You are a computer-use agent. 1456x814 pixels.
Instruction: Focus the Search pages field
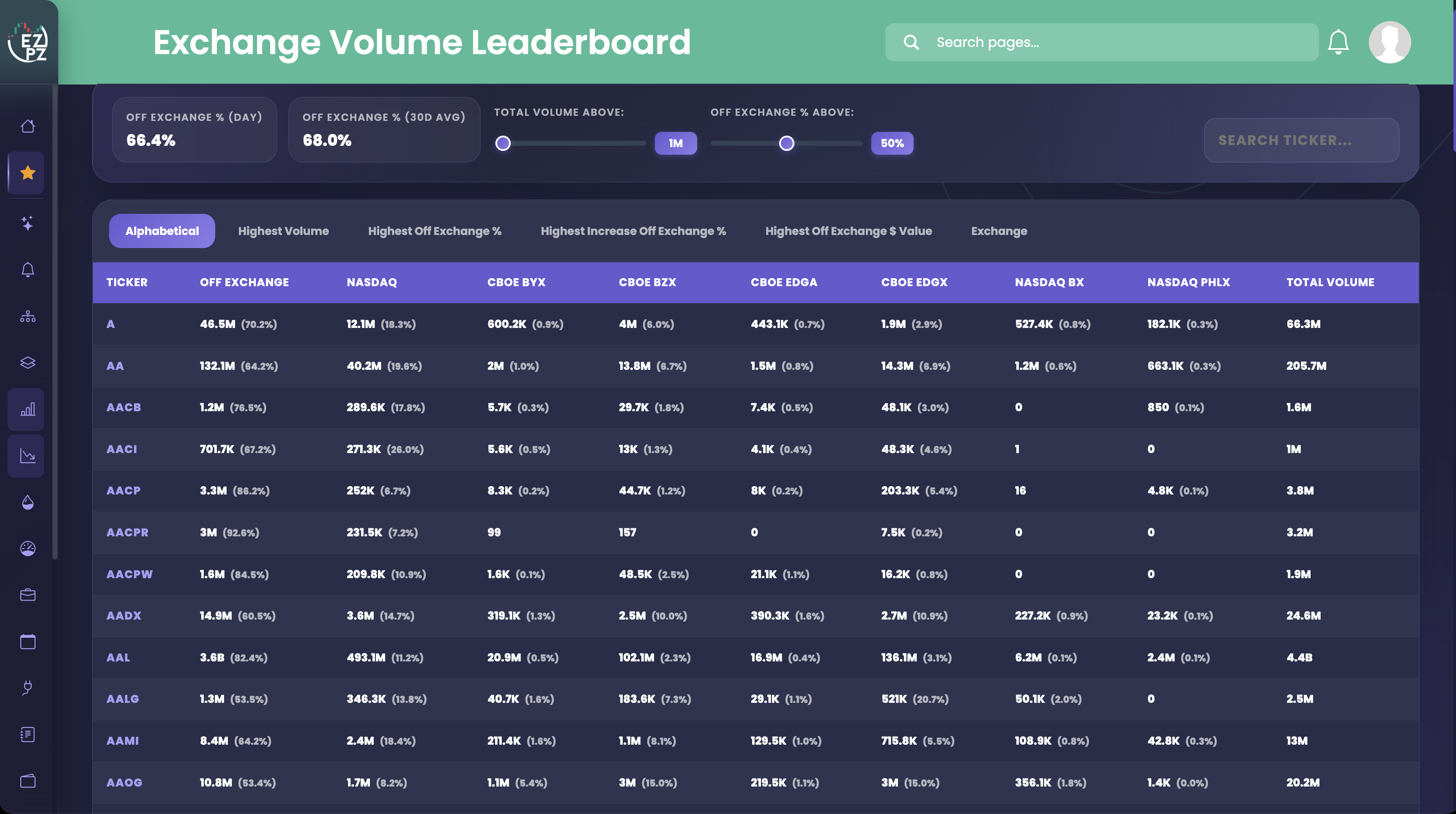[1102, 42]
